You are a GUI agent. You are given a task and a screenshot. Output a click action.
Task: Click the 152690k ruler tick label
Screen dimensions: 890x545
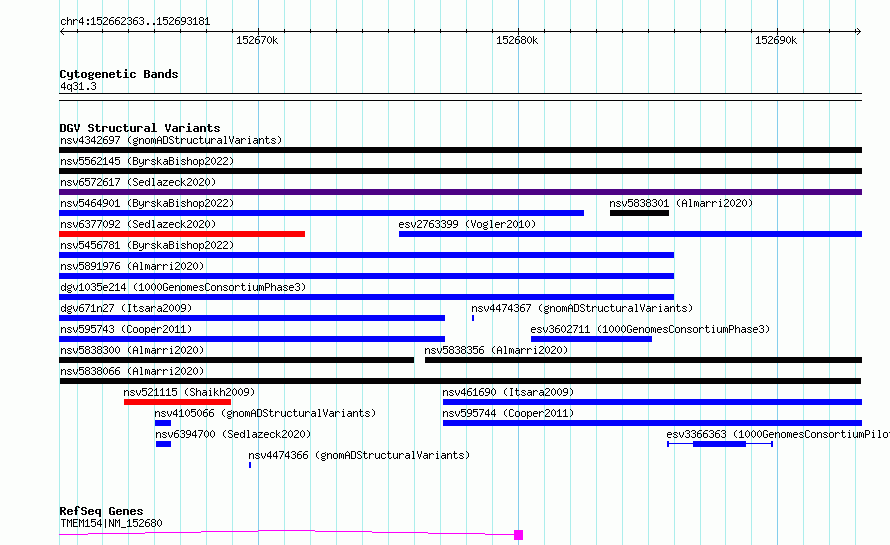pyautogui.click(x=776, y=41)
